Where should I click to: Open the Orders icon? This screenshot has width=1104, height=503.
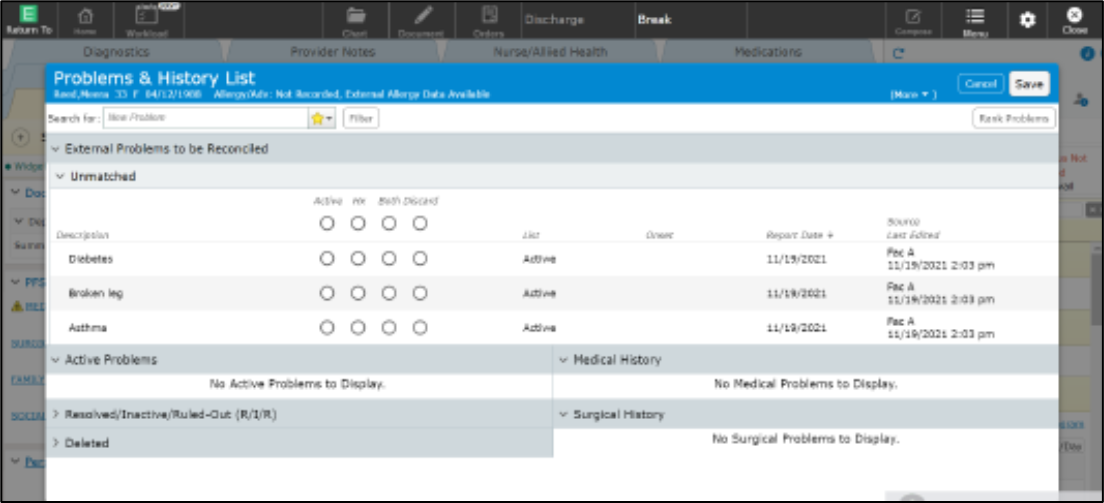[x=489, y=18]
